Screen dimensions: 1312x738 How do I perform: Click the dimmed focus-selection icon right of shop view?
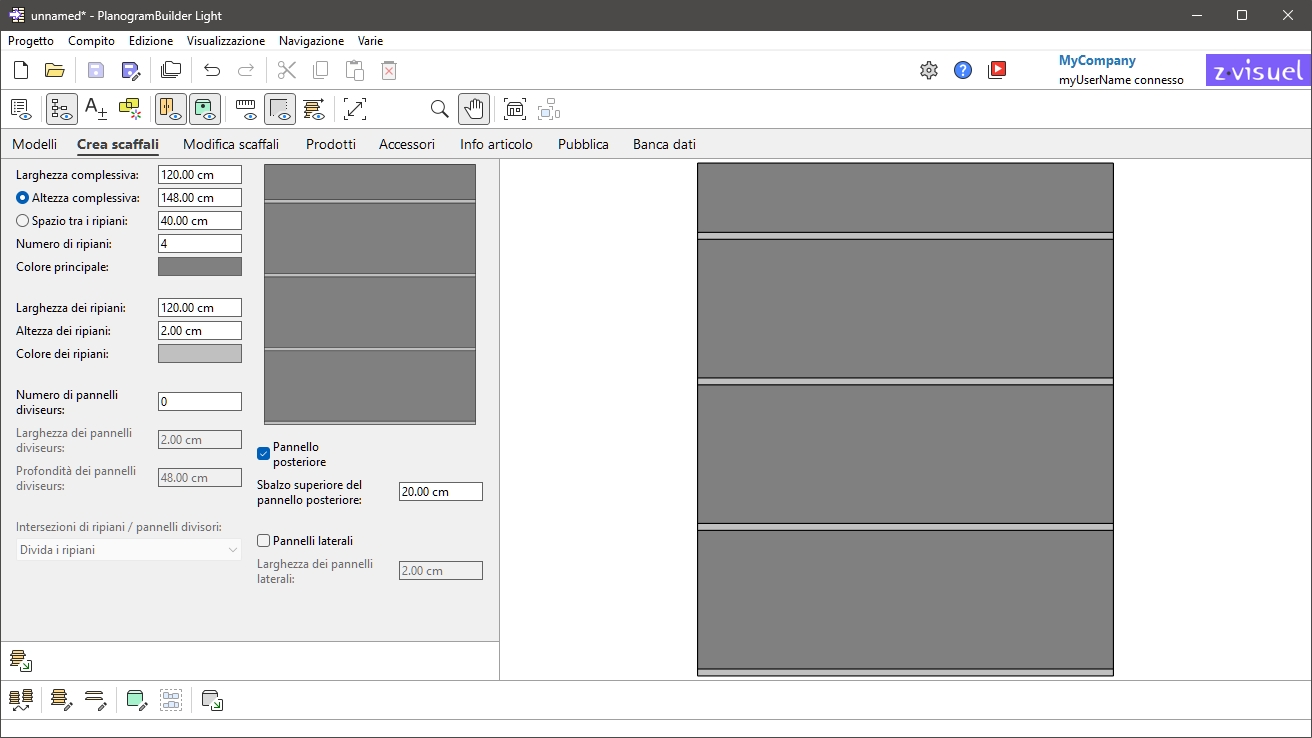pyautogui.click(x=548, y=109)
